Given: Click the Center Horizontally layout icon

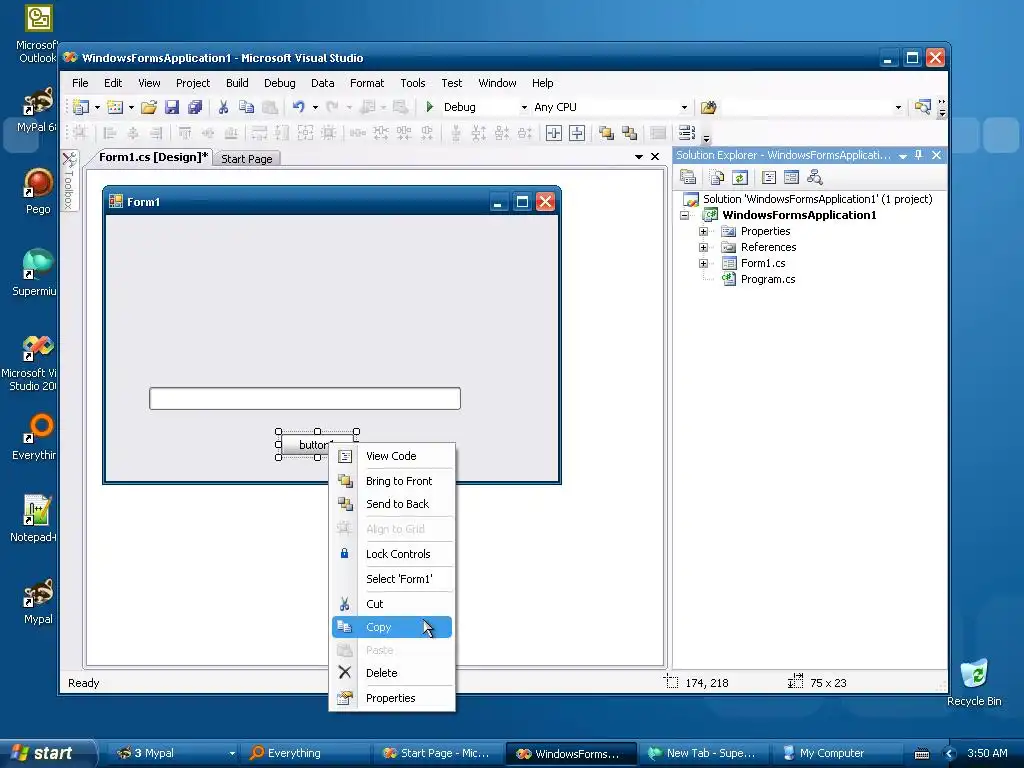Looking at the screenshot, I should pyautogui.click(x=554, y=133).
